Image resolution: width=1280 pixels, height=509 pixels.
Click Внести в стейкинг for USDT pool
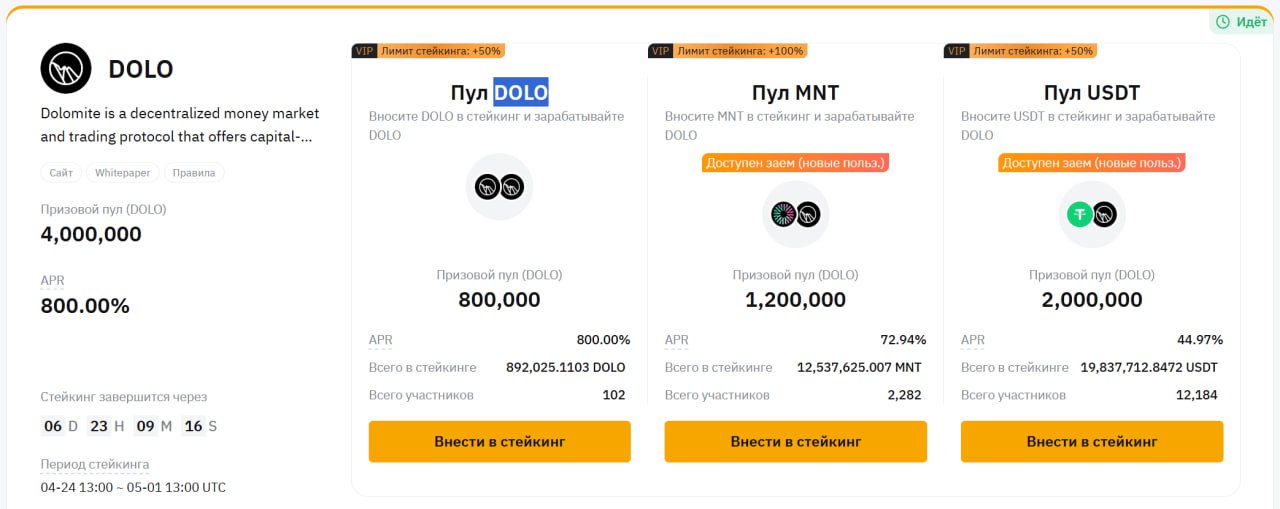pyautogui.click(x=1092, y=441)
